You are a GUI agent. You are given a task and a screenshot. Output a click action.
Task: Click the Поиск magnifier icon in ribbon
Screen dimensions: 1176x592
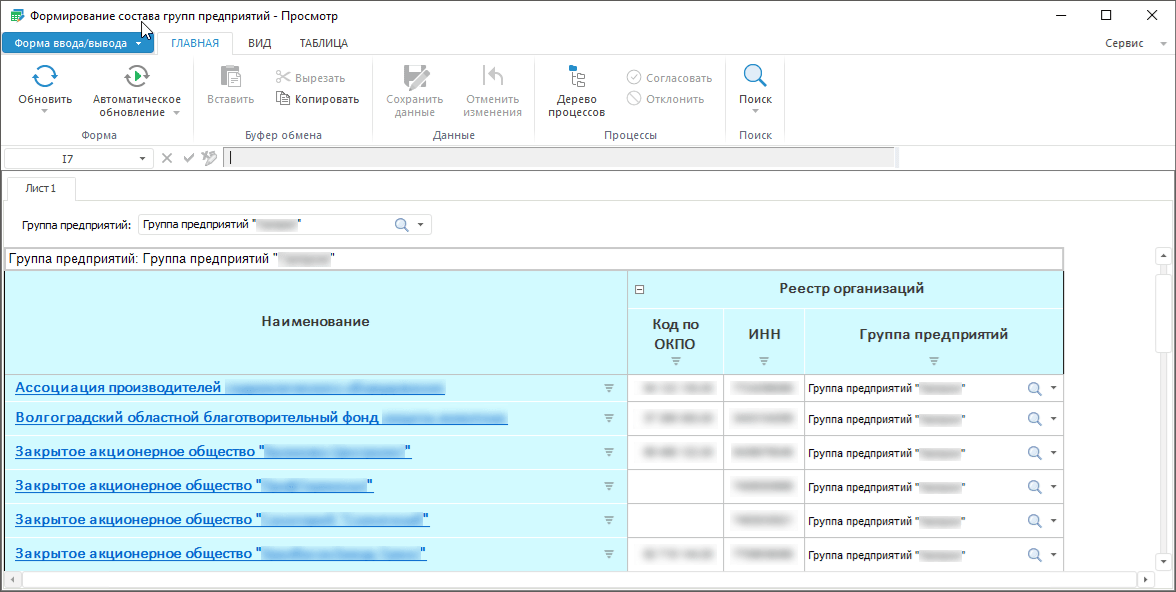755,76
